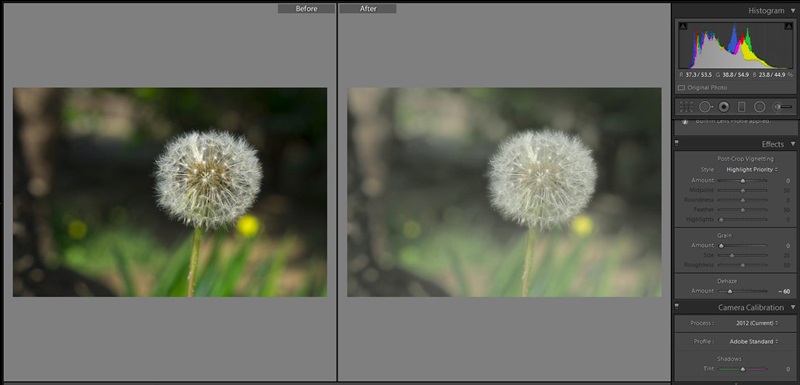This screenshot has width=800, height=385.
Task: Click the Grain Size value 25
Action: (x=787, y=255)
